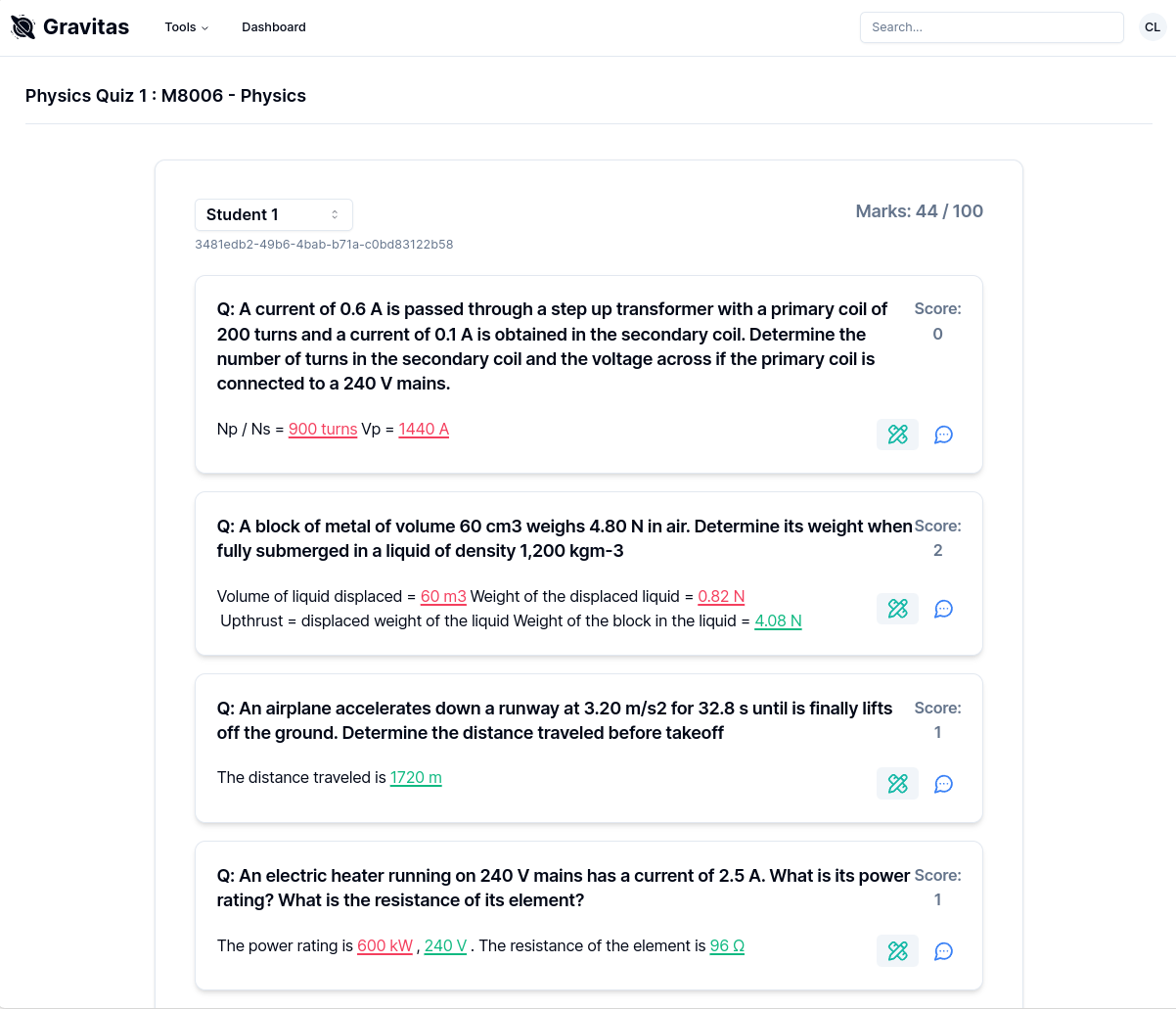
Task: Open the CL profile avatar
Action: point(1152,26)
